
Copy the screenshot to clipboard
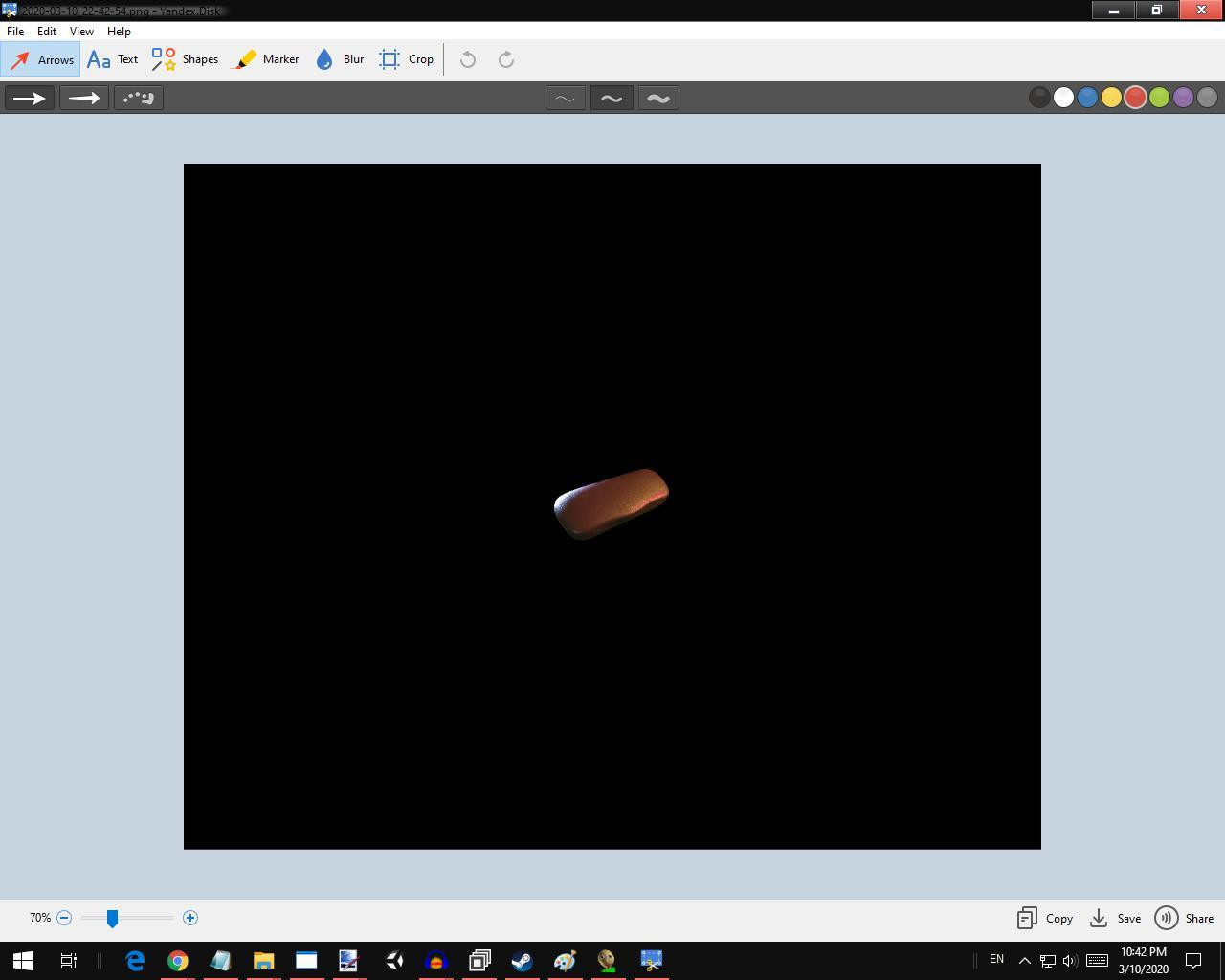click(1045, 918)
